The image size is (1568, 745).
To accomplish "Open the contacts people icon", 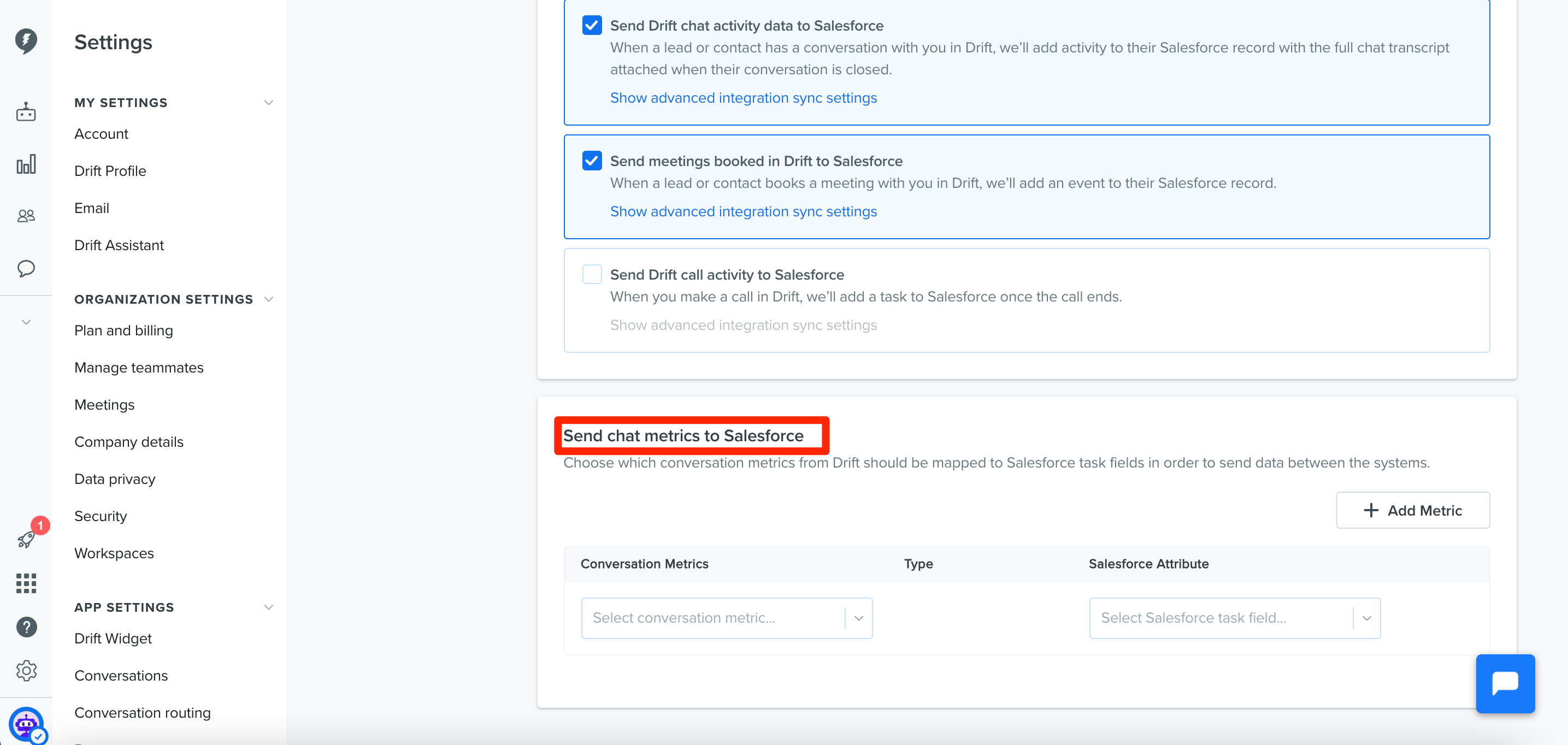I will (26, 215).
